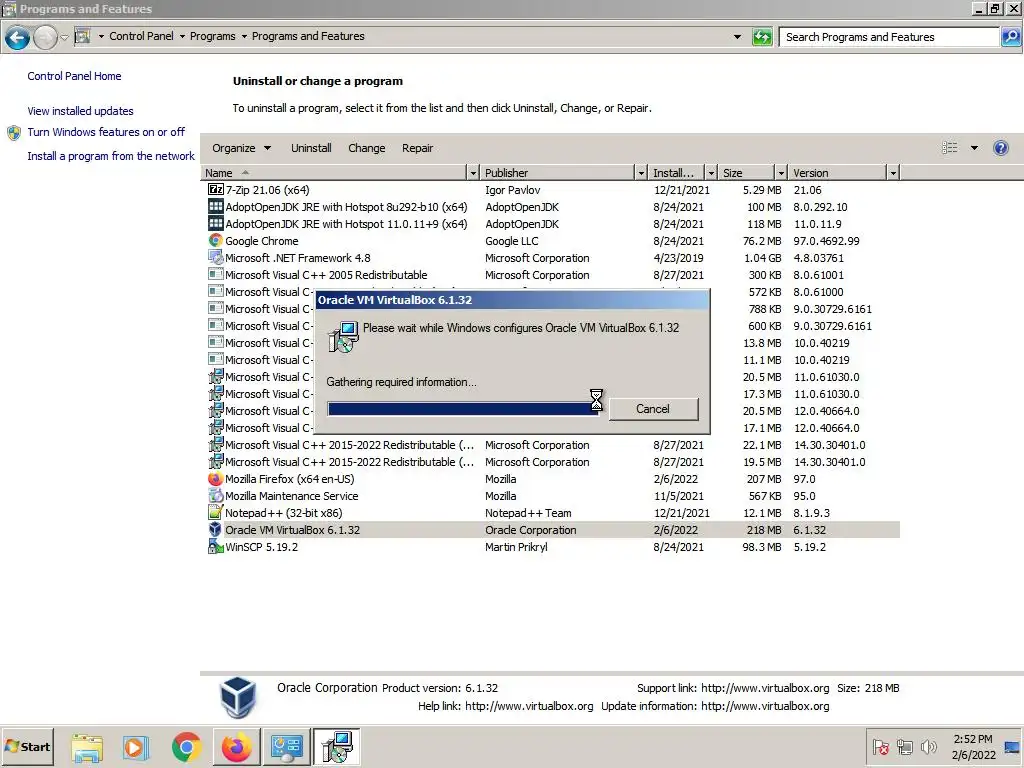The image size is (1024, 768).
Task: Click the Search Programs and Features field
Action: [x=889, y=37]
